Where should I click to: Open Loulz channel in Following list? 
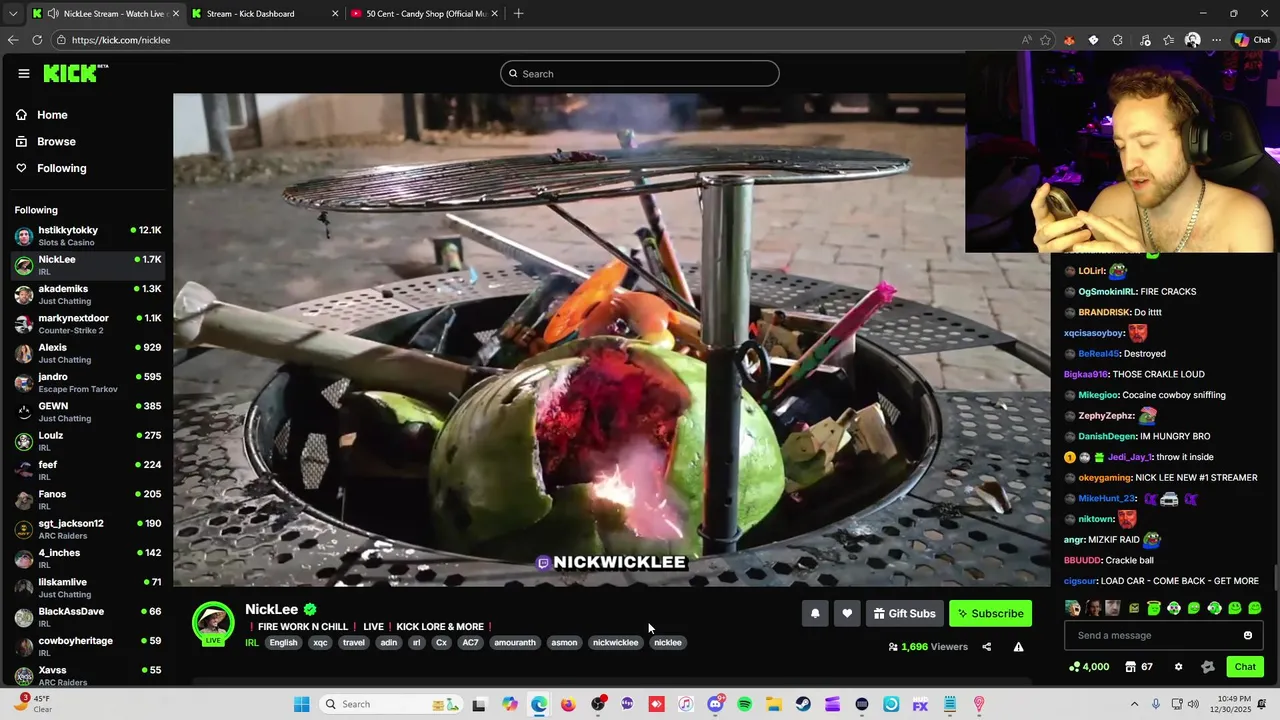[x=88, y=441]
